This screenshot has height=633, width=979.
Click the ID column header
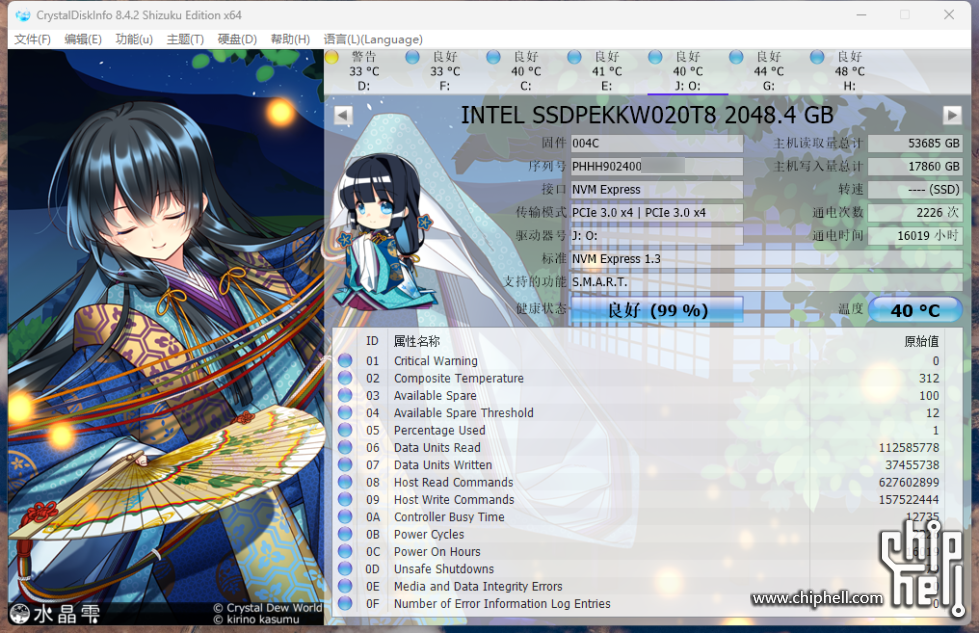pyautogui.click(x=372, y=341)
